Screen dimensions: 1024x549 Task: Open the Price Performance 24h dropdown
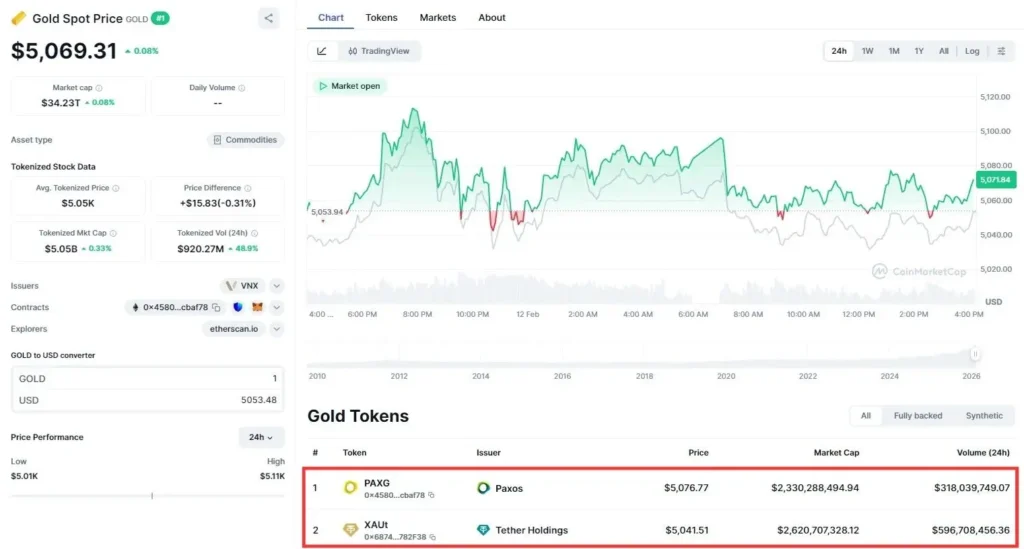click(x=261, y=437)
